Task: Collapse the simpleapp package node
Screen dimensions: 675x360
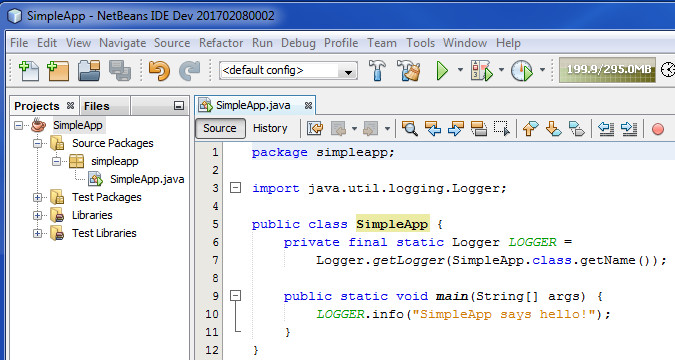Action: tap(56, 161)
